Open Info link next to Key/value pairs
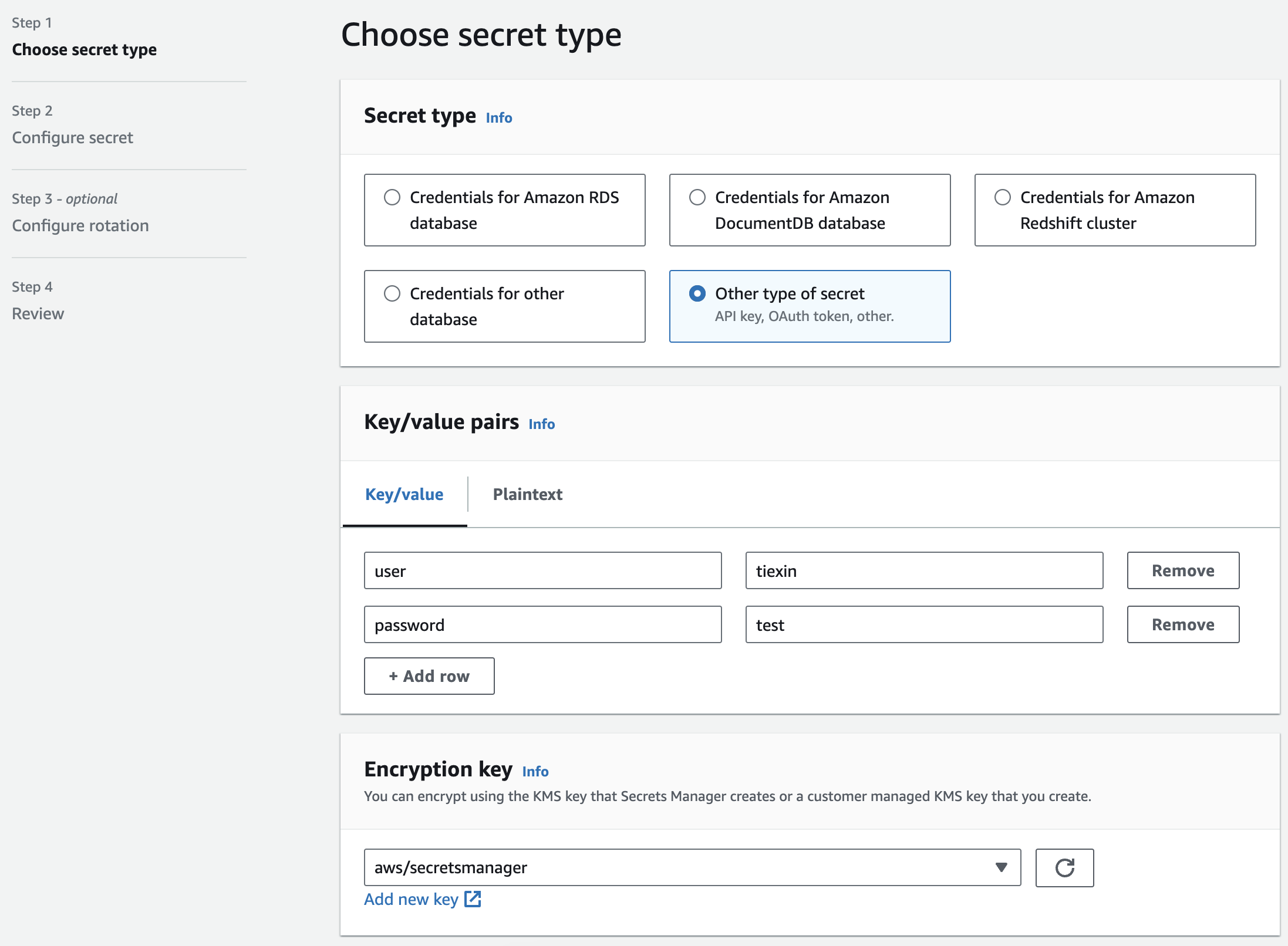 coord(541,424)
